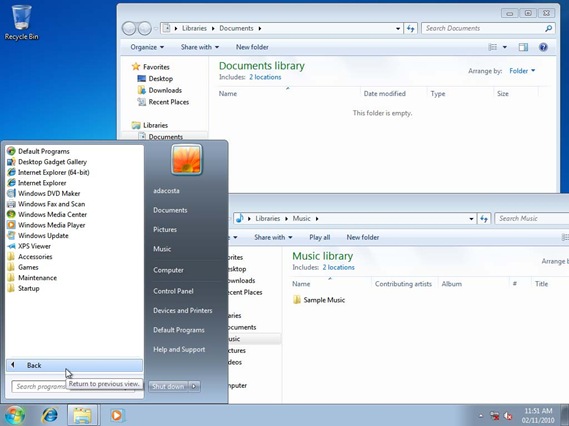The image size is (569, 426).
Task: Open Sample Music folder
Action: pos(319,300)
